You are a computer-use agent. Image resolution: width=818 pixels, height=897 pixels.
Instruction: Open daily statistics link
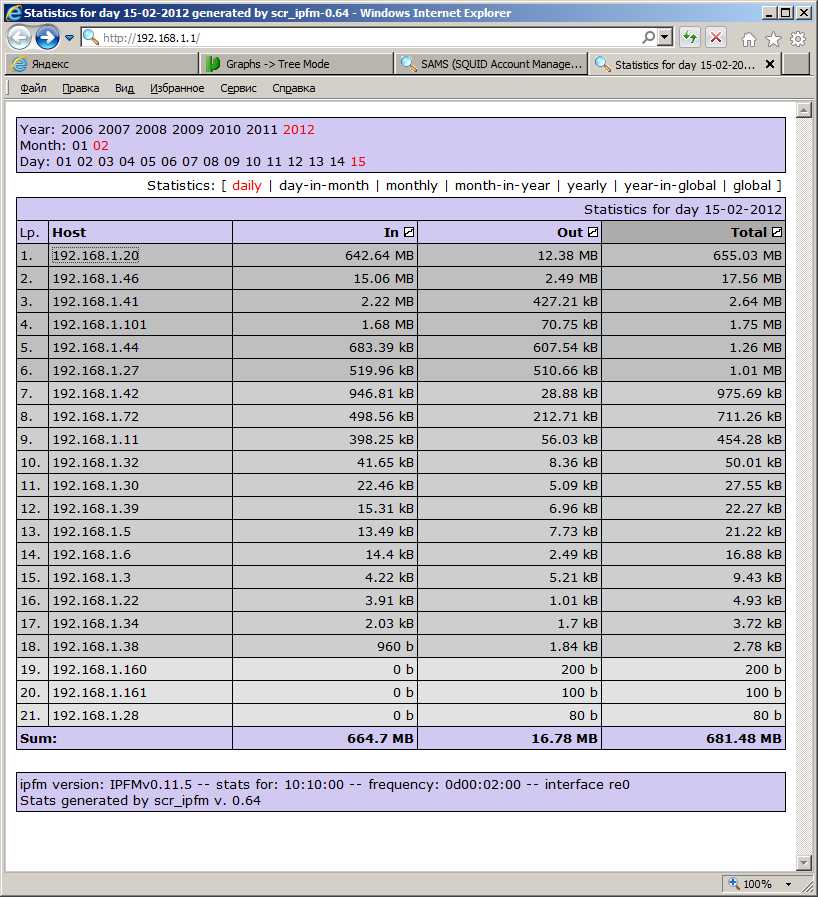[x=247, y=185]
